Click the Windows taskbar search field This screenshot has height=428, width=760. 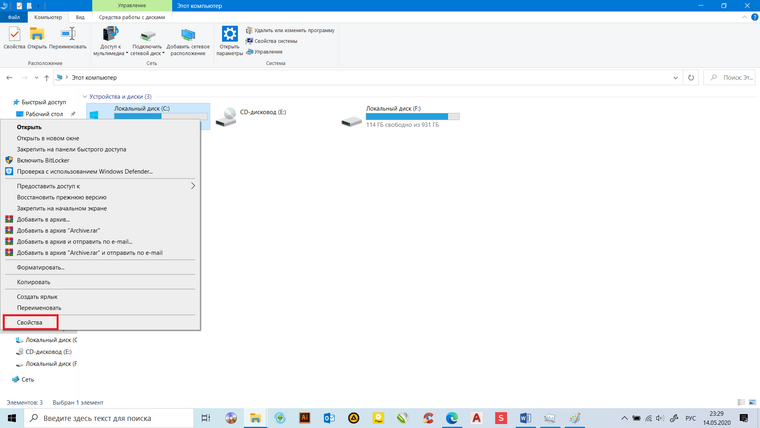(x=109, y=418)
